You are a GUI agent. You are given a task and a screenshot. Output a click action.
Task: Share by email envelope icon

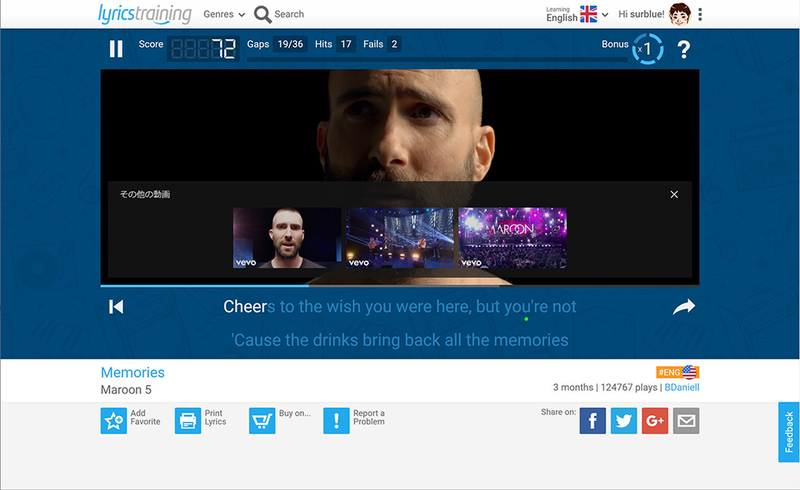686,421
